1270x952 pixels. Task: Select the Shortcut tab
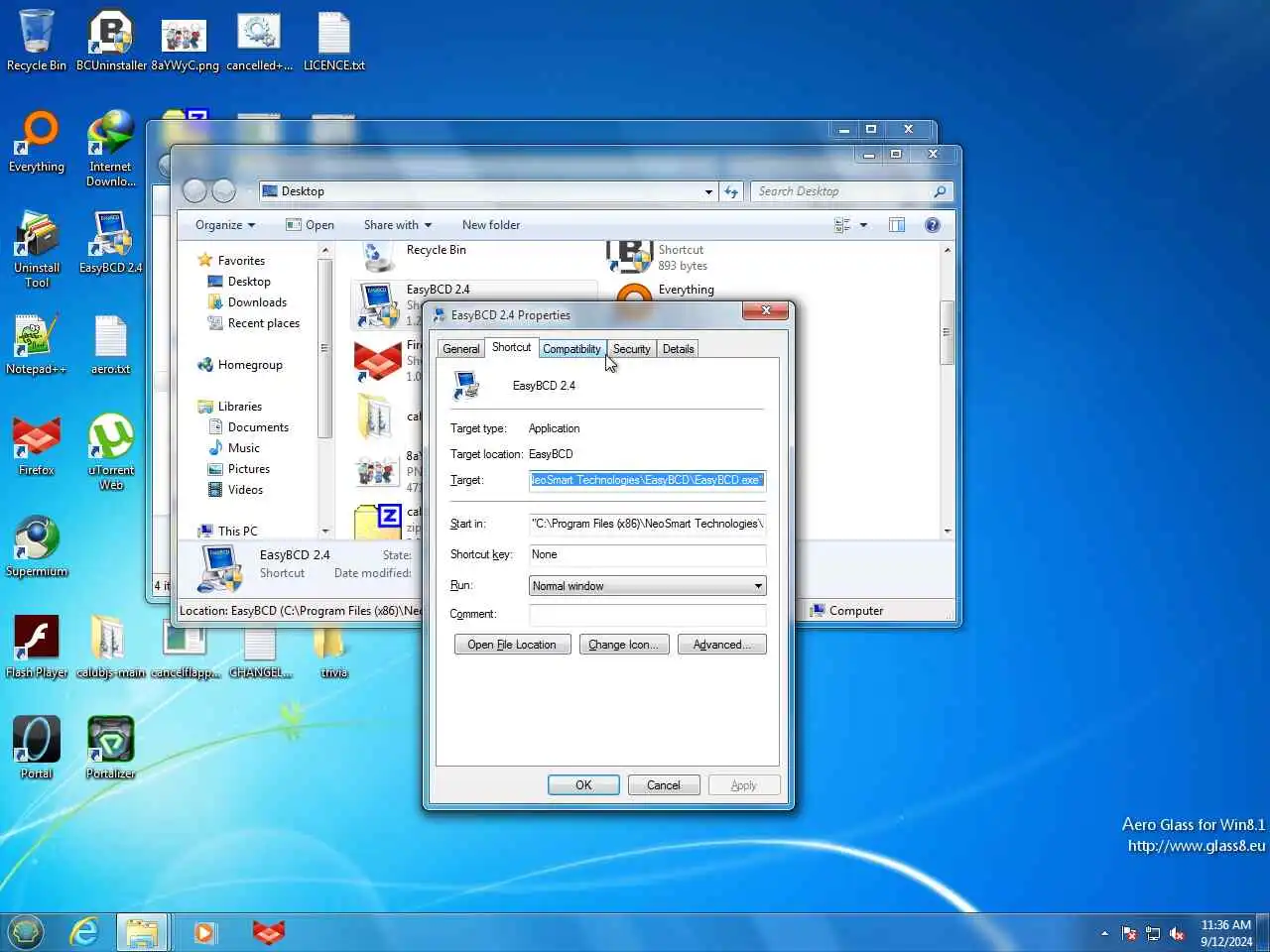511,347
